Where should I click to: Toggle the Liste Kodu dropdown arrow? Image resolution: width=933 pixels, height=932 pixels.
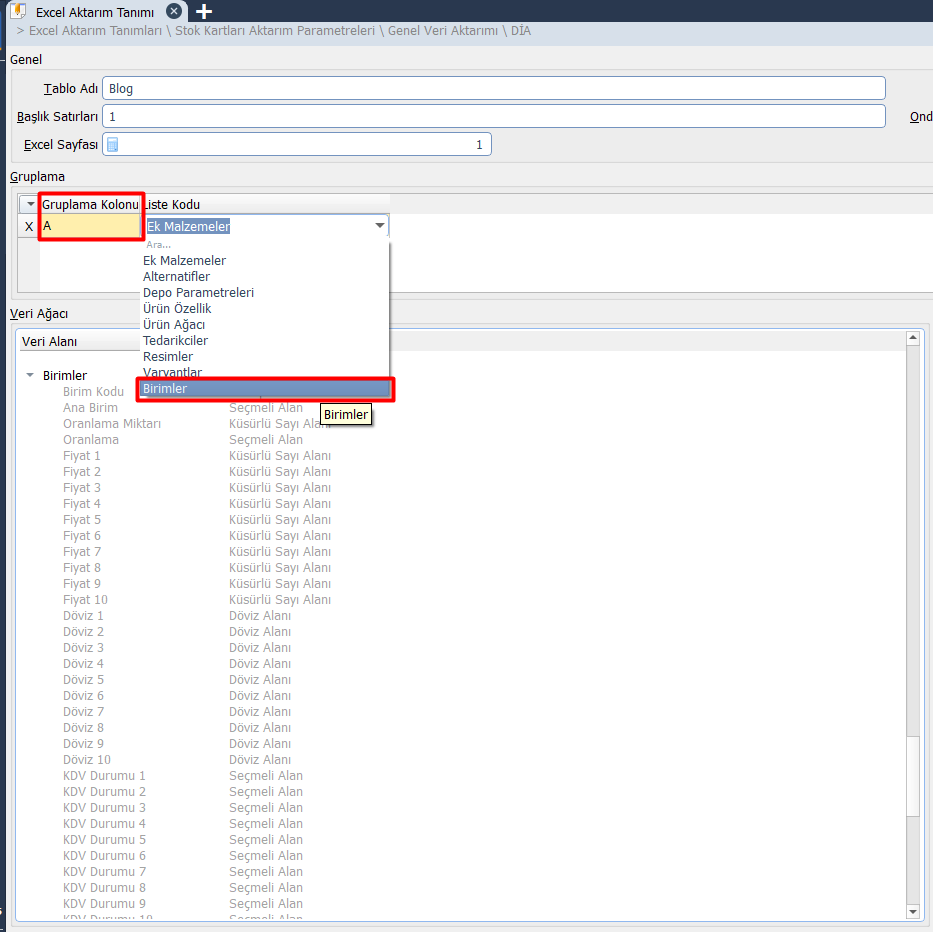(x=379, y=227)
